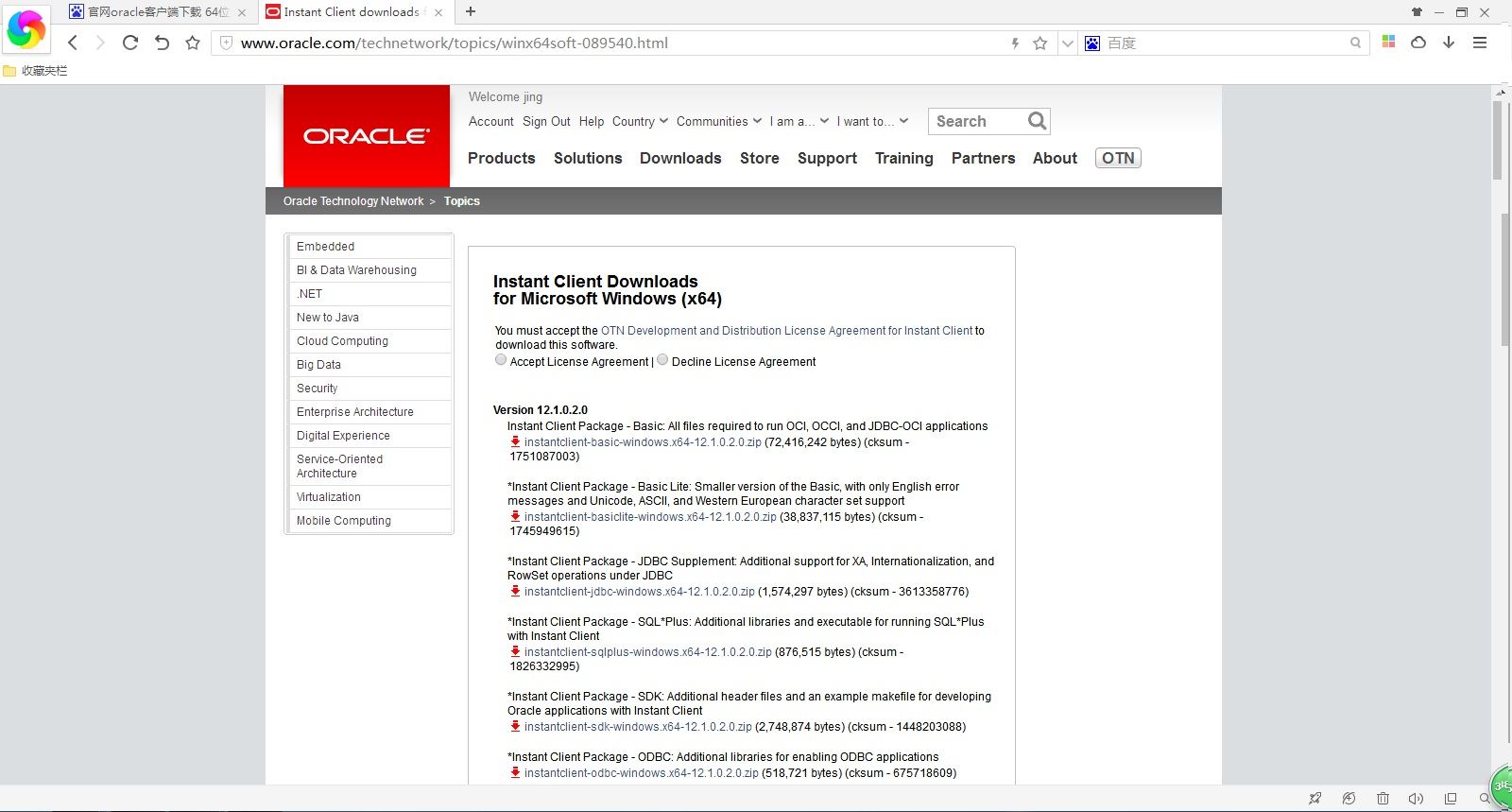This screenshot has height=812, width=1512.
Task: Open the About menu
Action: point(1055,158)
